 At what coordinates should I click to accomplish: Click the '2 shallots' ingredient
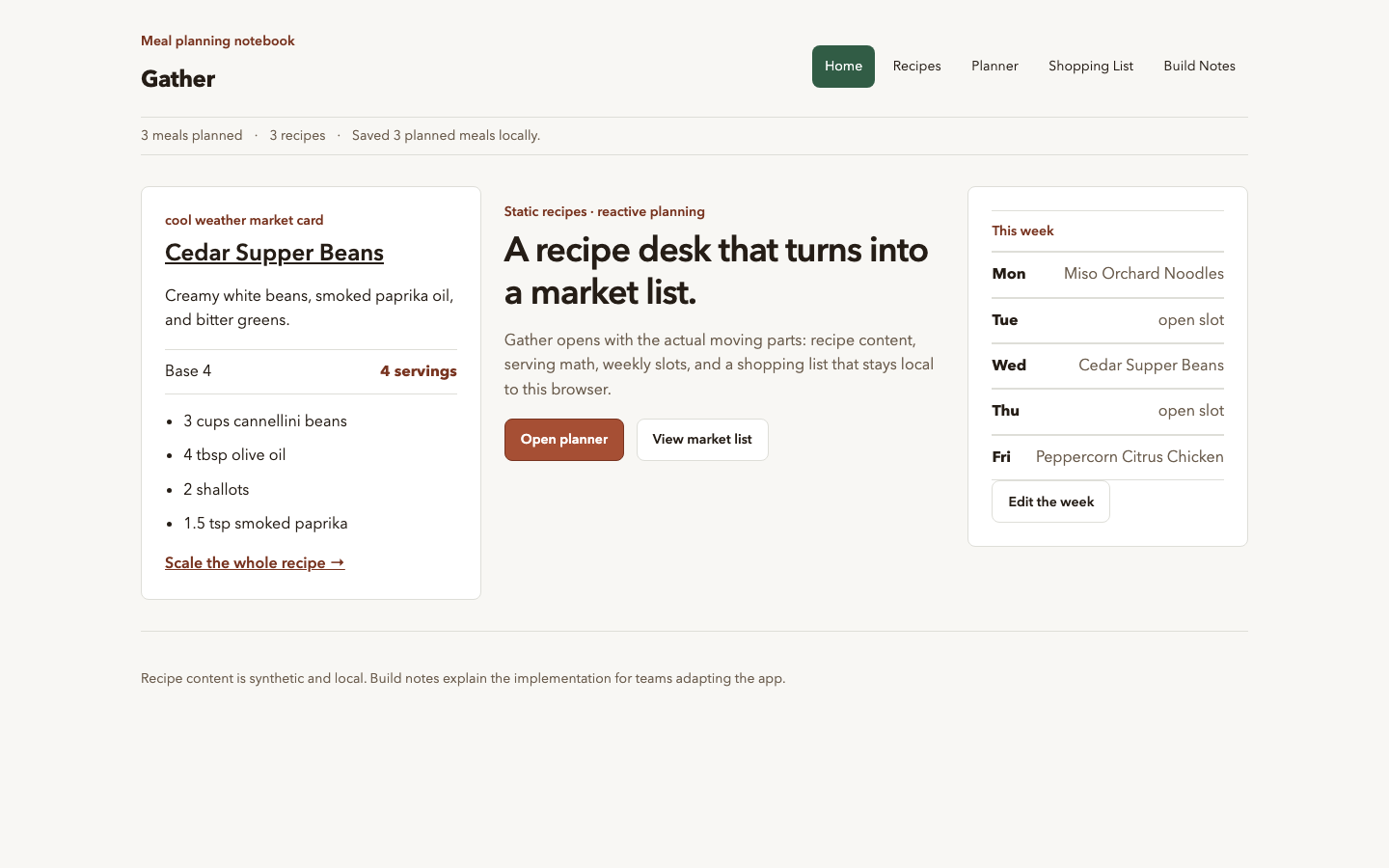[216, 490]
